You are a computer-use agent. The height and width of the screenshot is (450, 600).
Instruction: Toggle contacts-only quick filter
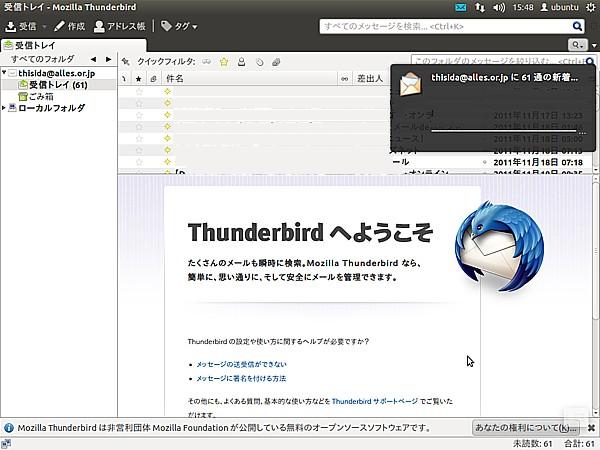(x=241, y=62)
